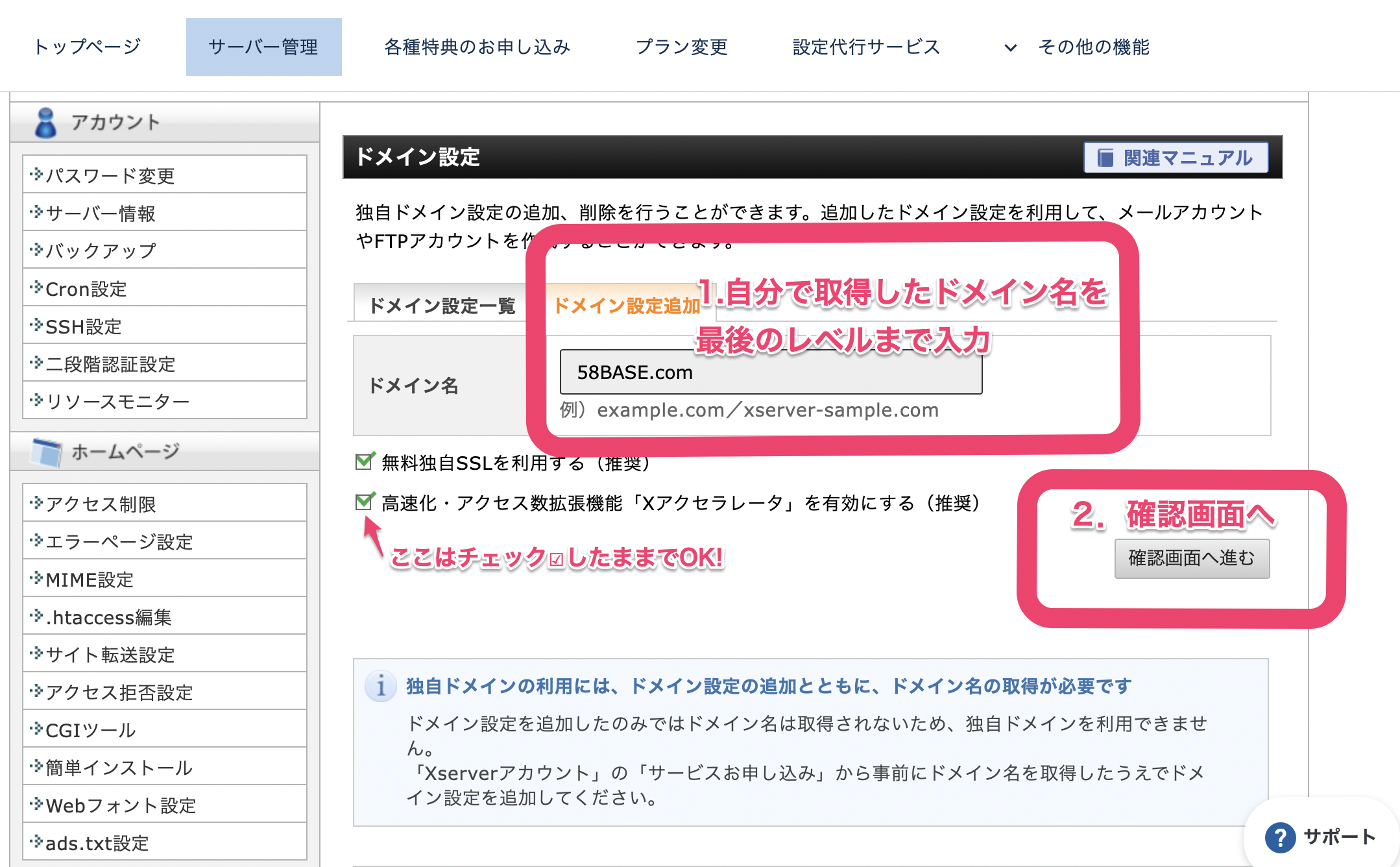The height and width of the screenshot is (867, 1400).
Task: Click the ドメイン名 input field
Action: click(770, 372)
